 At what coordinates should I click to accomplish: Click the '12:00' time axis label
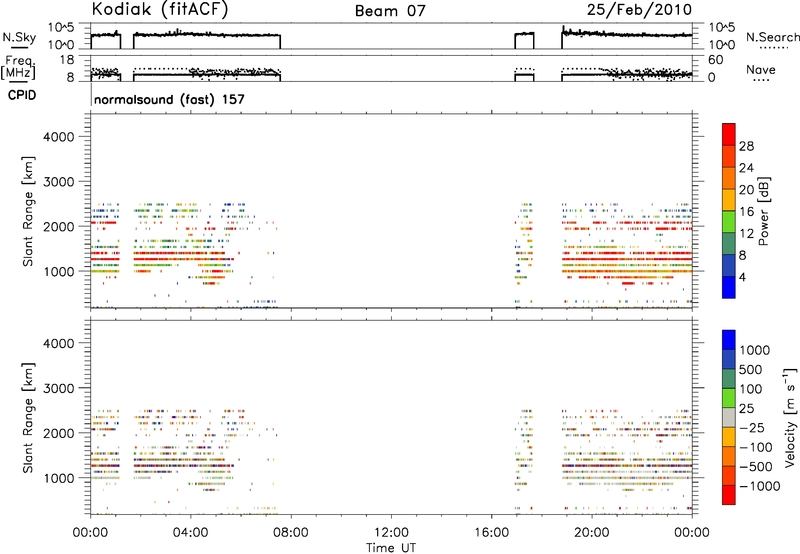pos(391,533)
